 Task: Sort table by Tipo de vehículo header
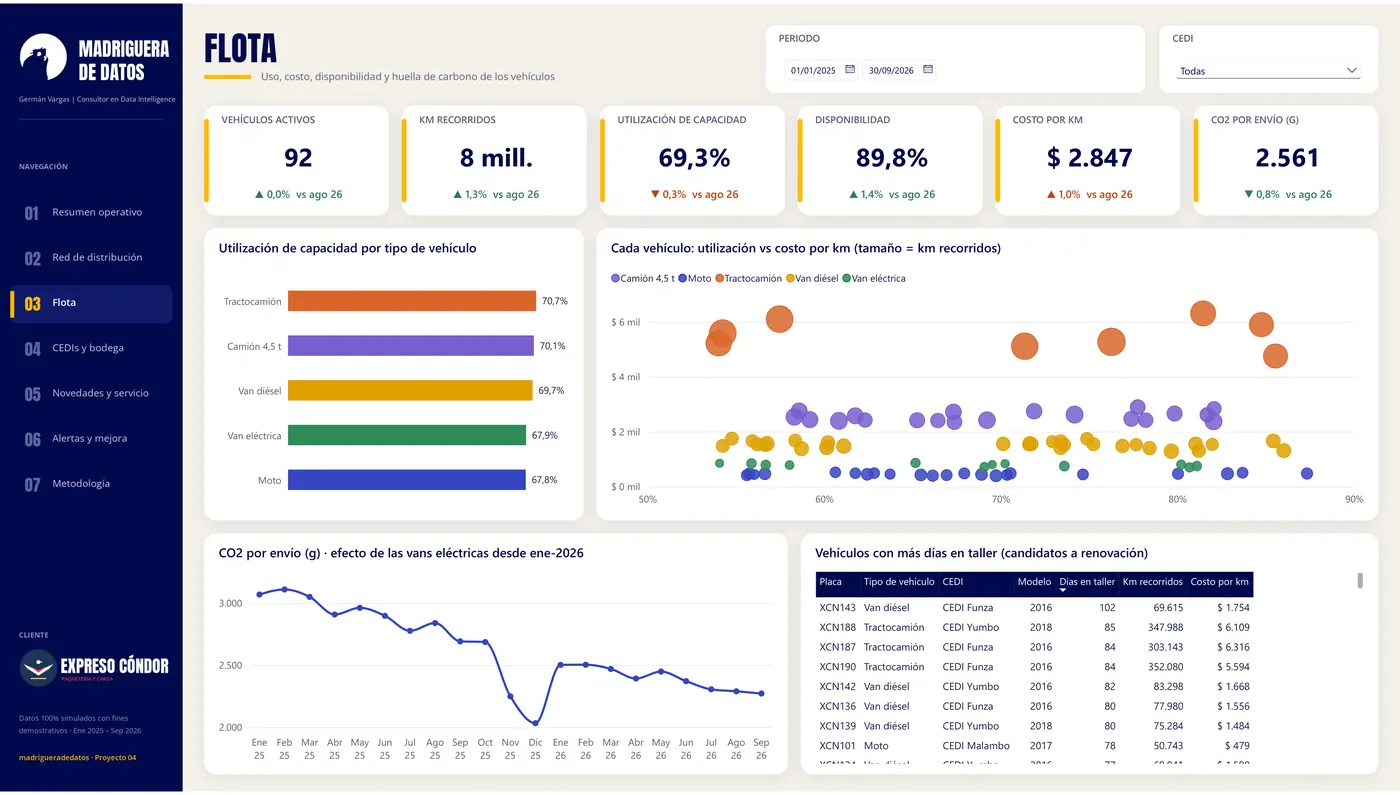(x=899, y=582)
